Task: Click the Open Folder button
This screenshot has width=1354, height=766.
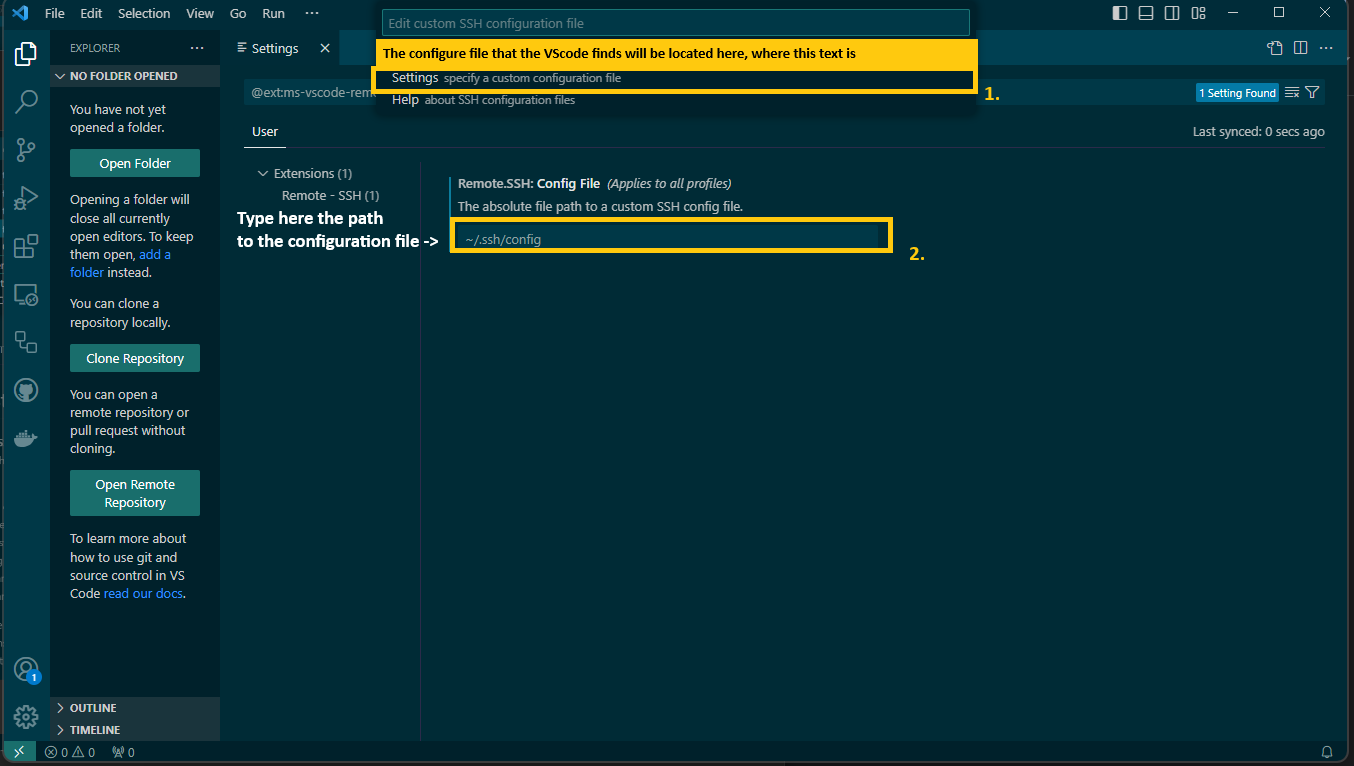Action: (x=134, y=162)
